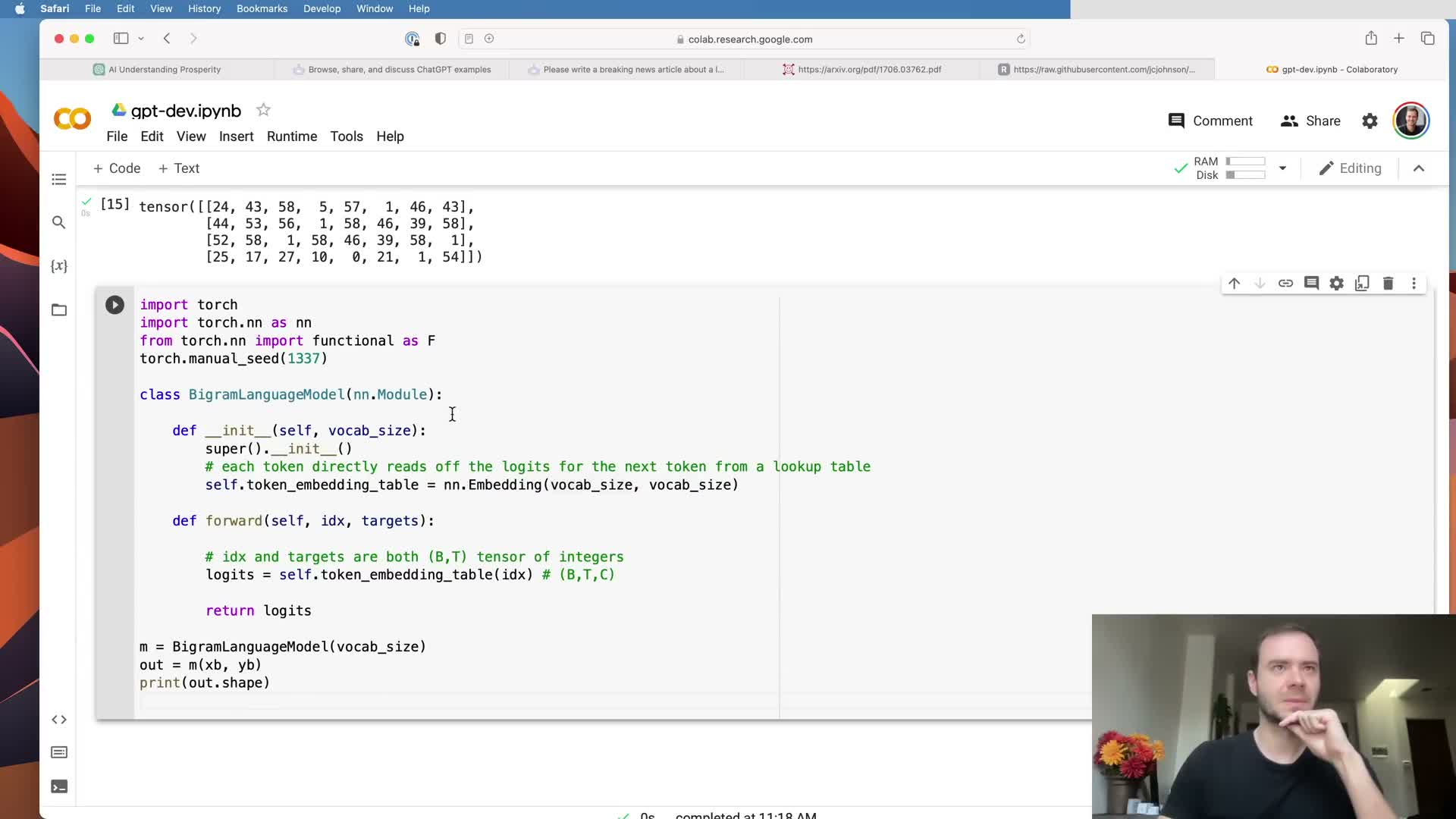
Task: Open the code snippets panel
Action: [x=59, y=719]
